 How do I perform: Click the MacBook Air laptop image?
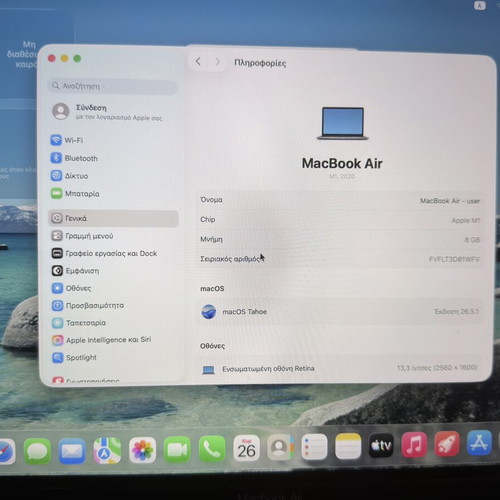click(342, 123)
